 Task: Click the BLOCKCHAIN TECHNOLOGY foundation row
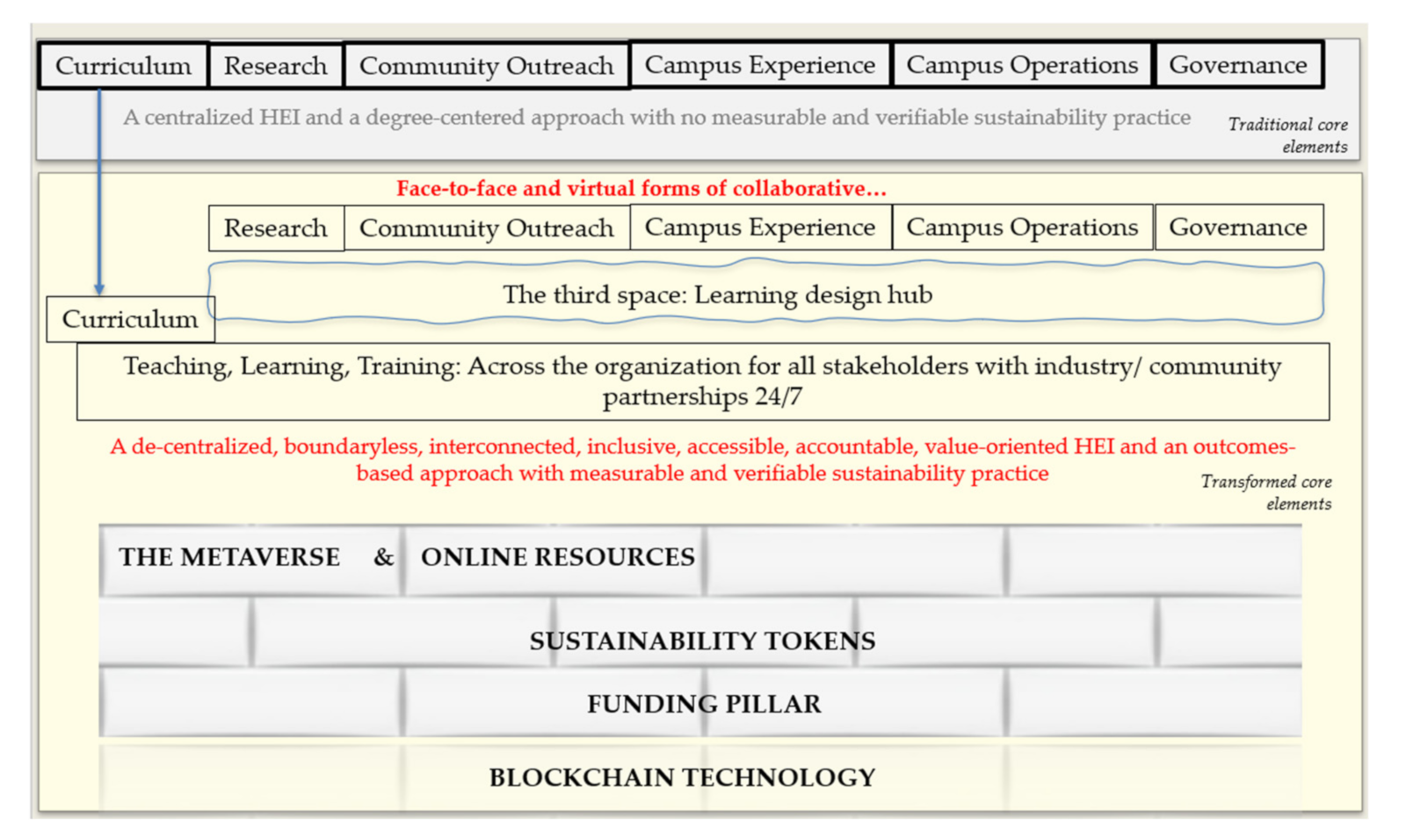pos(682,777)
